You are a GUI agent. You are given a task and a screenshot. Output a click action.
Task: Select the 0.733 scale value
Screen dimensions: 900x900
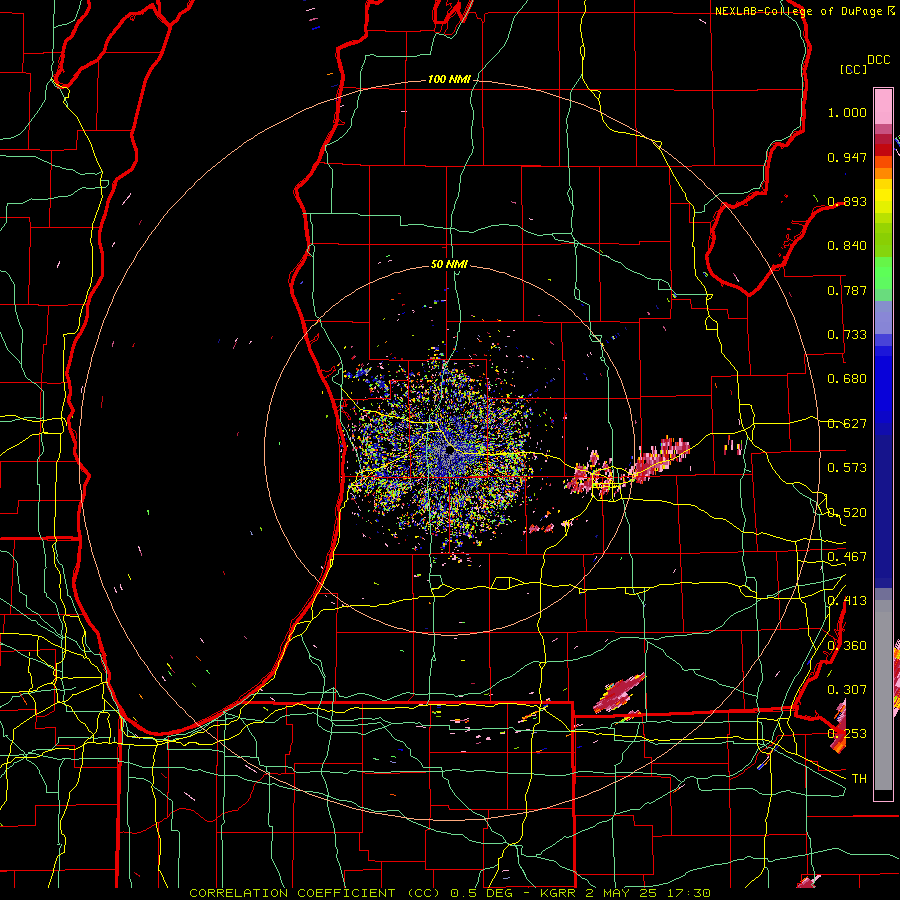point(847,335)
